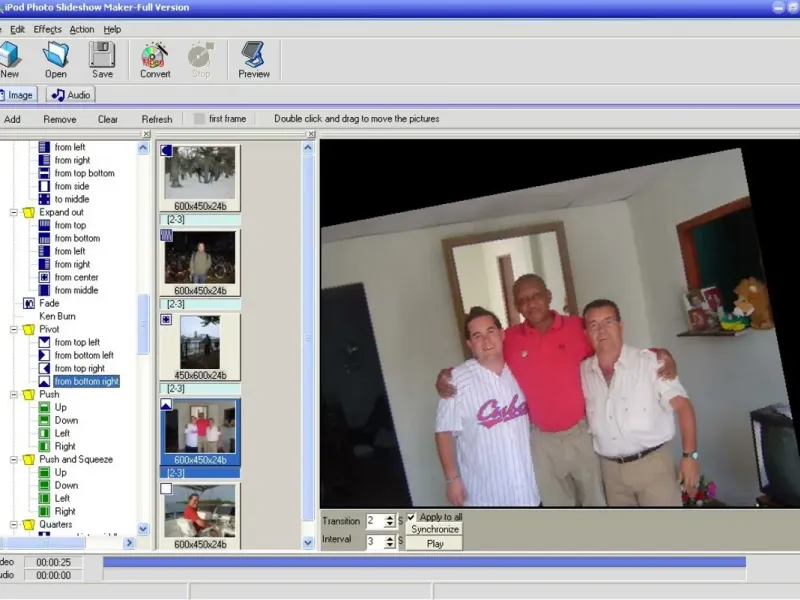Switch to the Audio tab
Screen dimensions: 800x600
point(71,95)
